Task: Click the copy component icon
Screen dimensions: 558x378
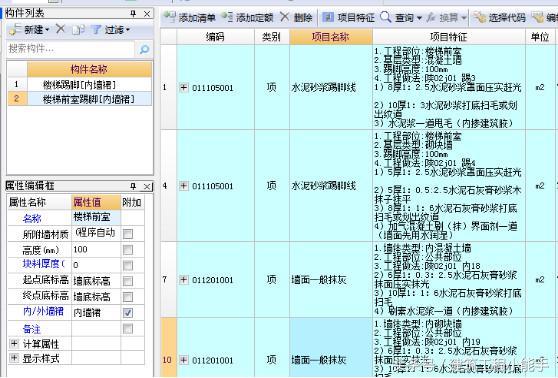Action: 78,30
